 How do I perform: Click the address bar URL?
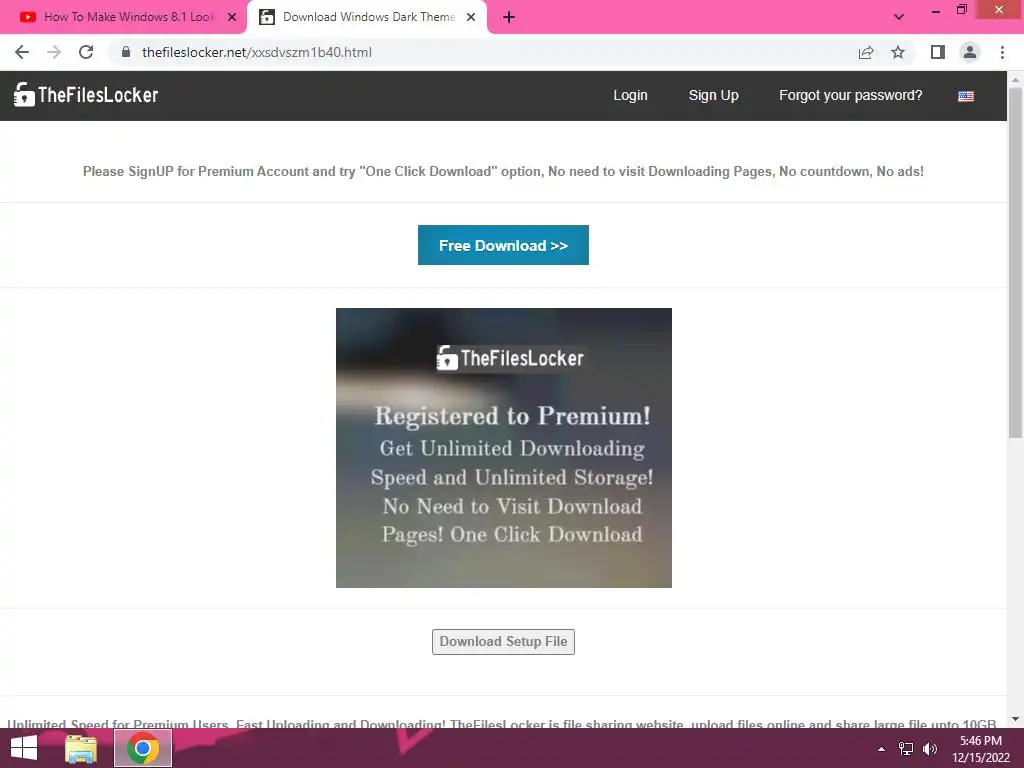pyautogui.click(x=257, y=52)
